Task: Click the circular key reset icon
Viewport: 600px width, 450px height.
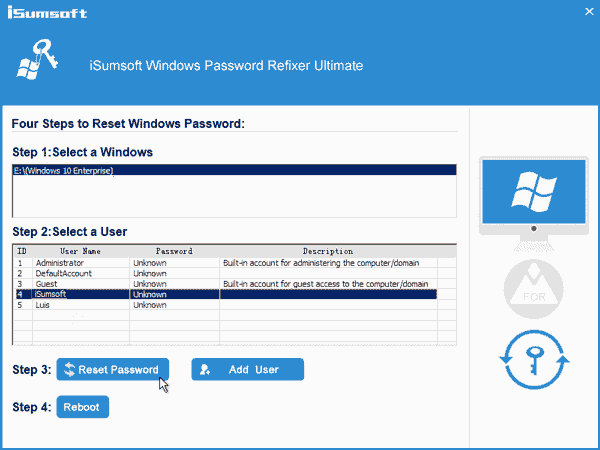Action: coord(534,360)
